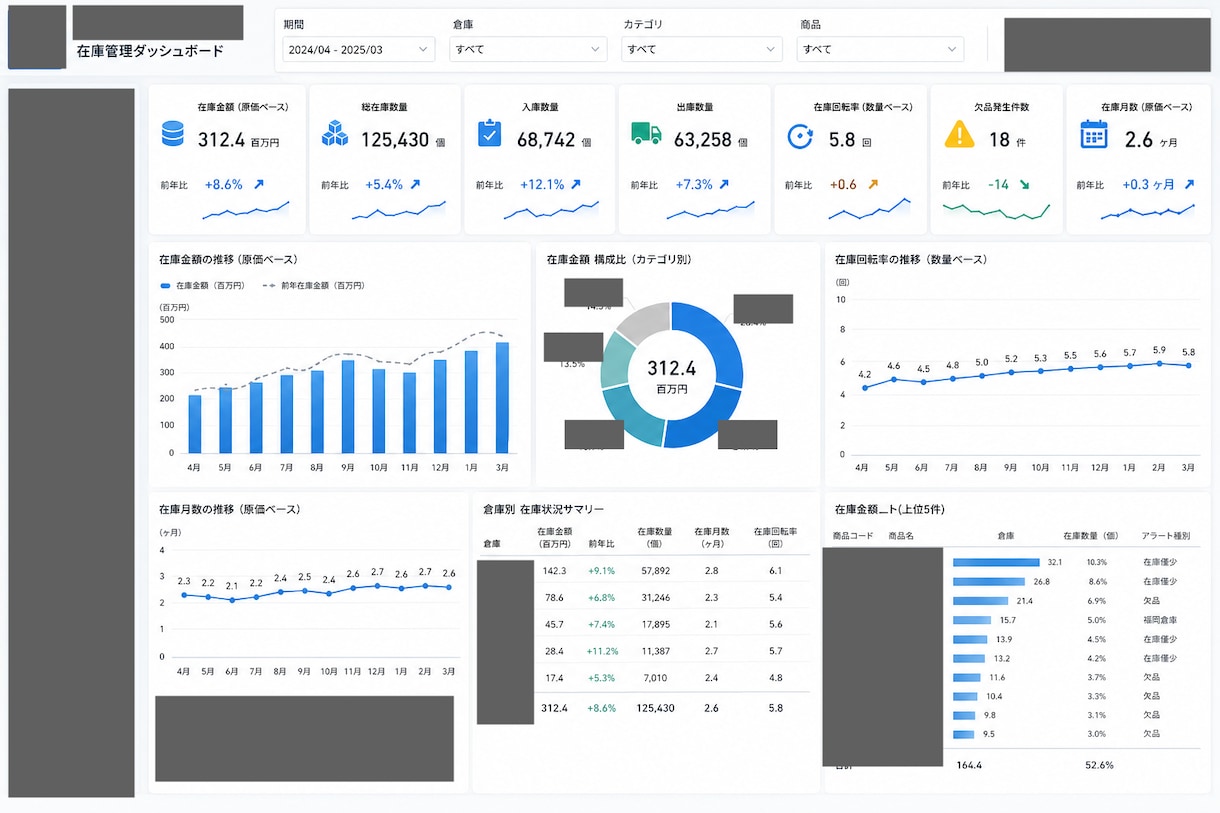The image size is (1220, 813).
Task: Click the 26.8 bar in ranking table
Action: coord(990,582)
